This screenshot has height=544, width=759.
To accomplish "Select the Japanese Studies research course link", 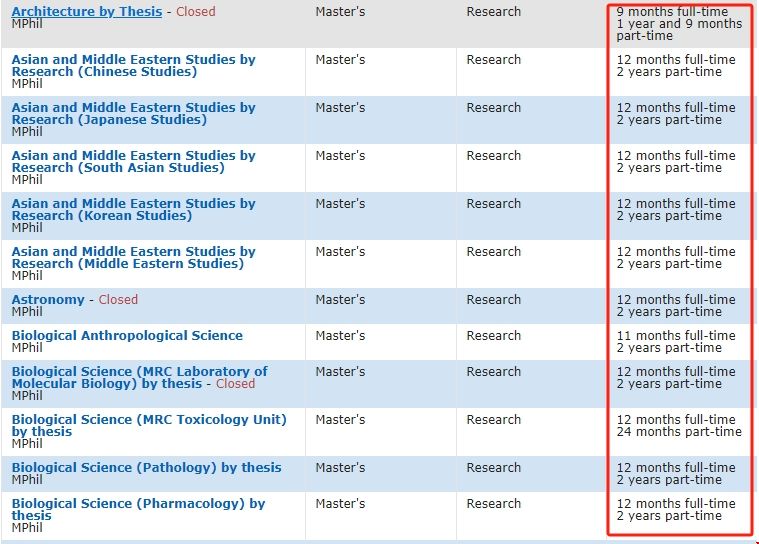I will (x=133, y=114).
